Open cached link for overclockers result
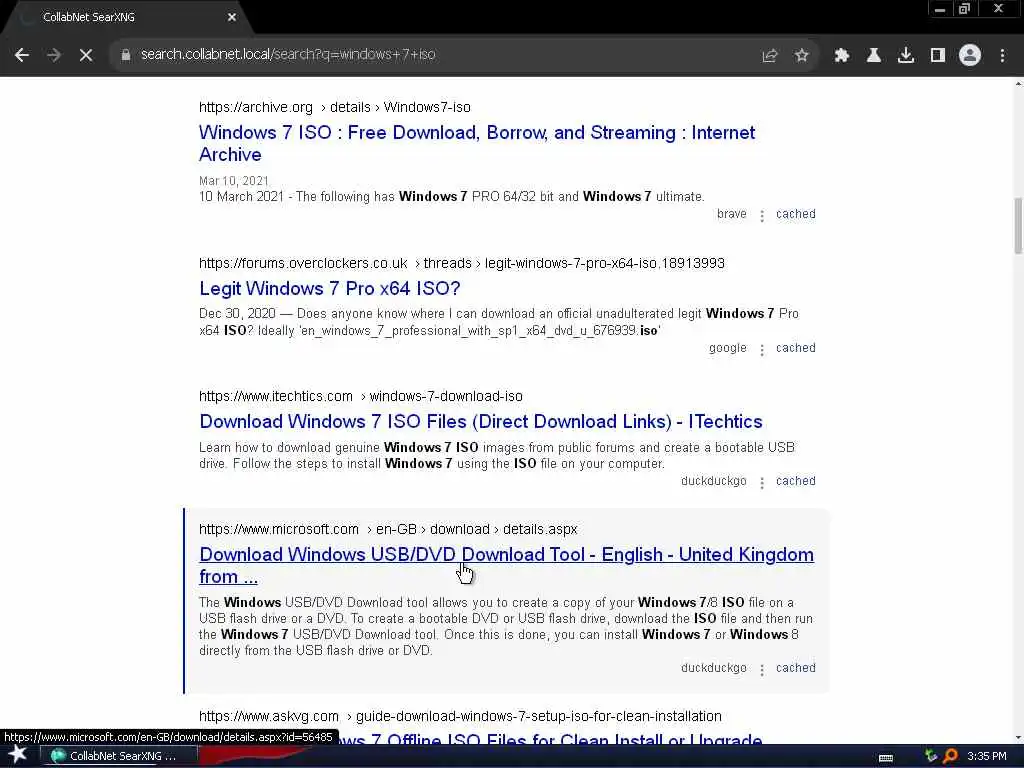 click(795, 348)
